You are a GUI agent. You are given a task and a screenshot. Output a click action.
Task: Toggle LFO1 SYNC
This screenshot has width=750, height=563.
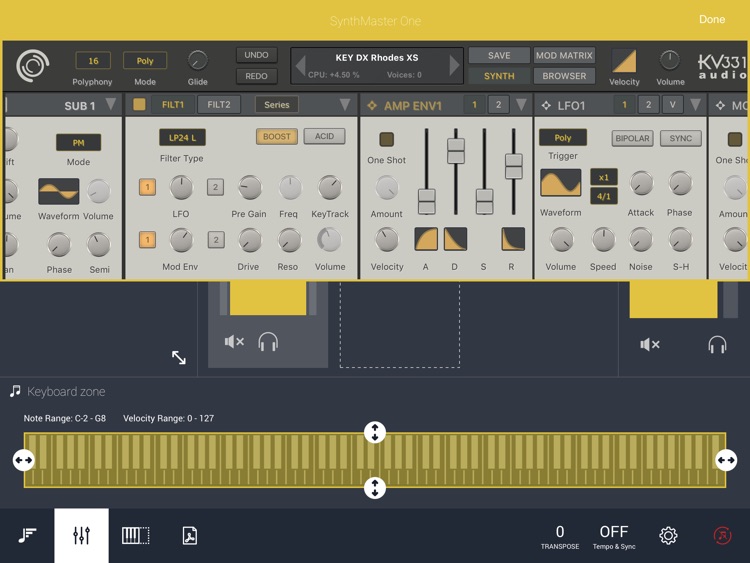(x=681, y=138)
